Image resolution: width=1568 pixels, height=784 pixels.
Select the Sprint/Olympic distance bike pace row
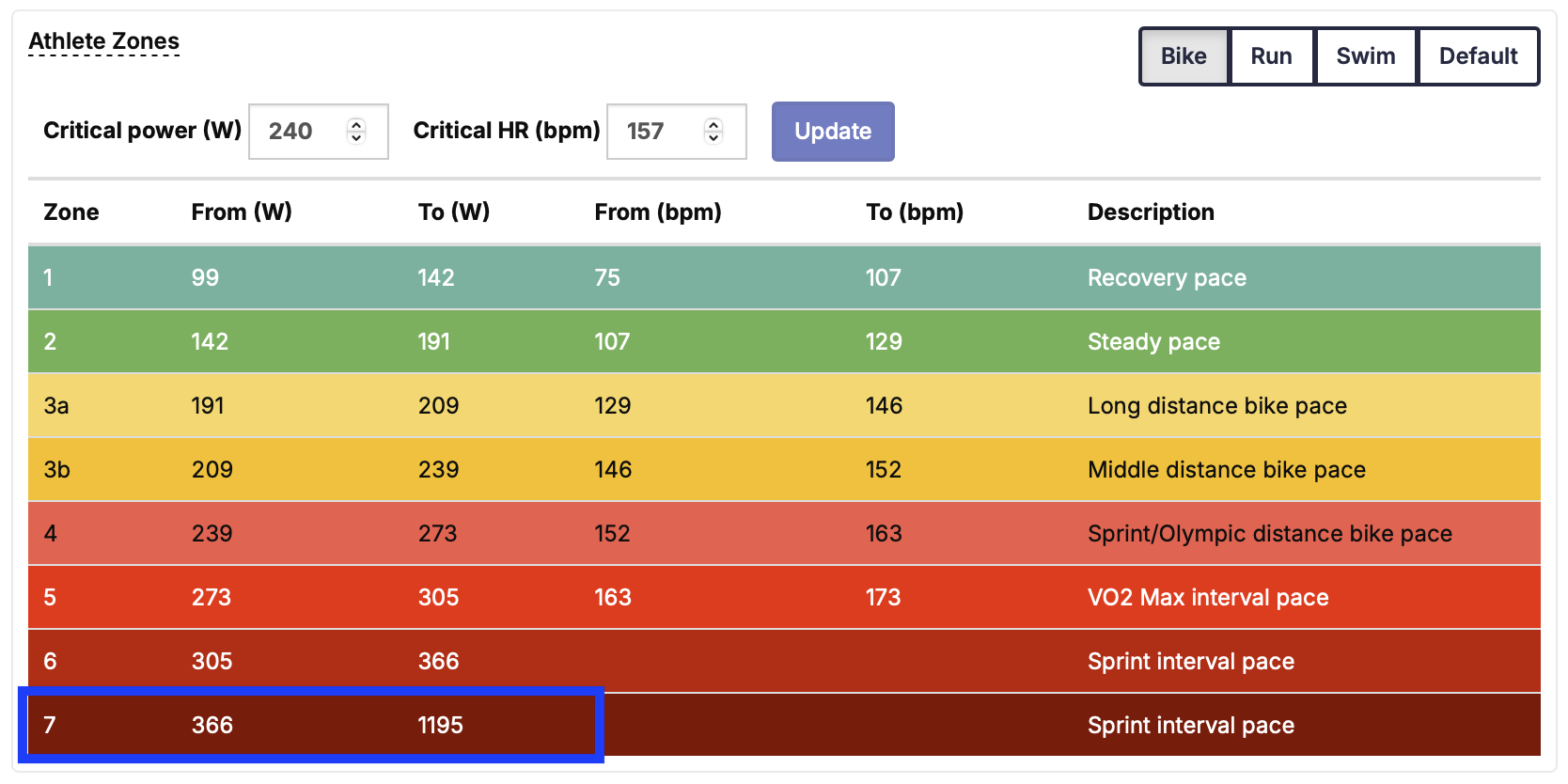(784, 533)
